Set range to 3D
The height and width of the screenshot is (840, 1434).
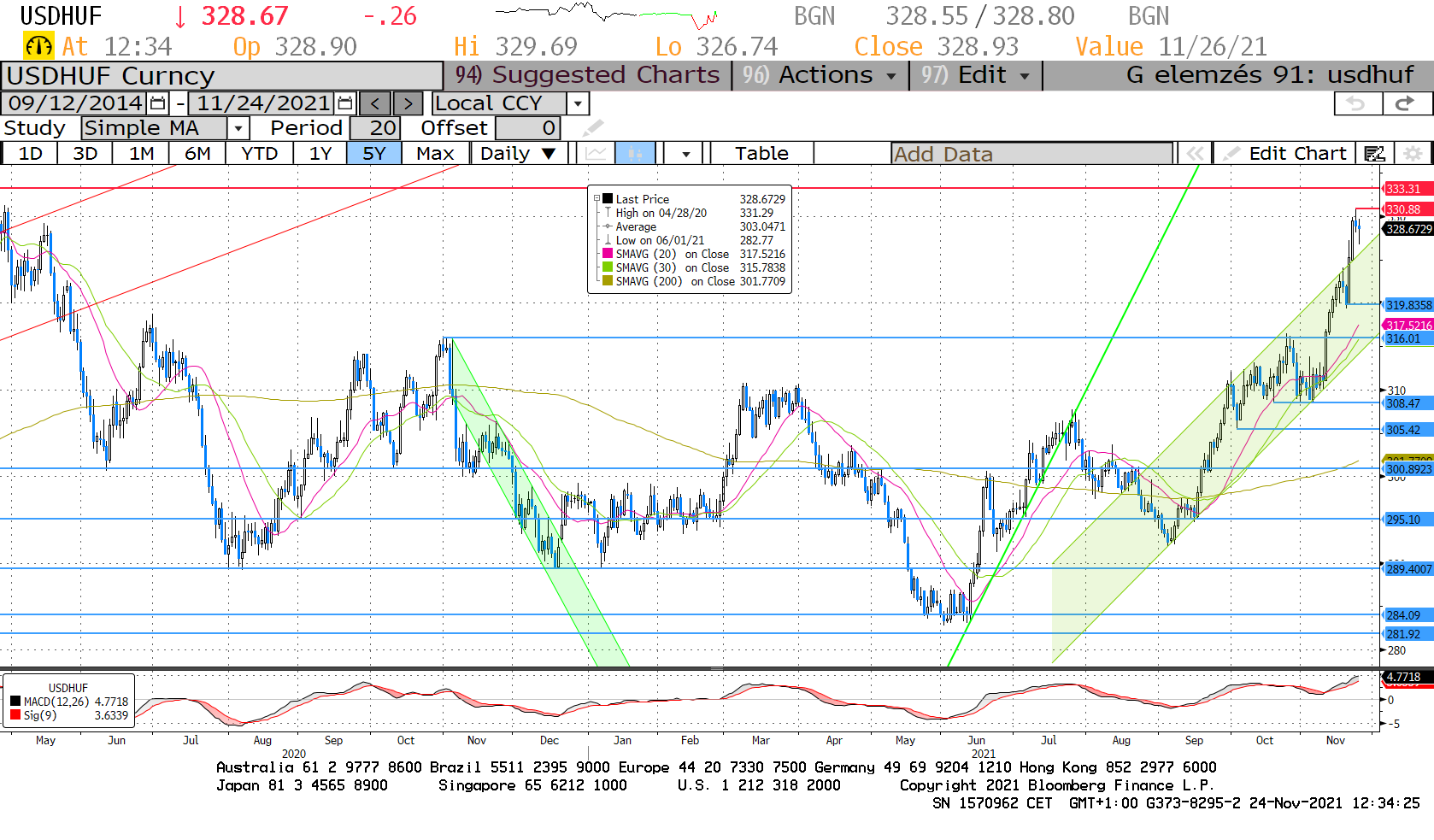point(85,154)
